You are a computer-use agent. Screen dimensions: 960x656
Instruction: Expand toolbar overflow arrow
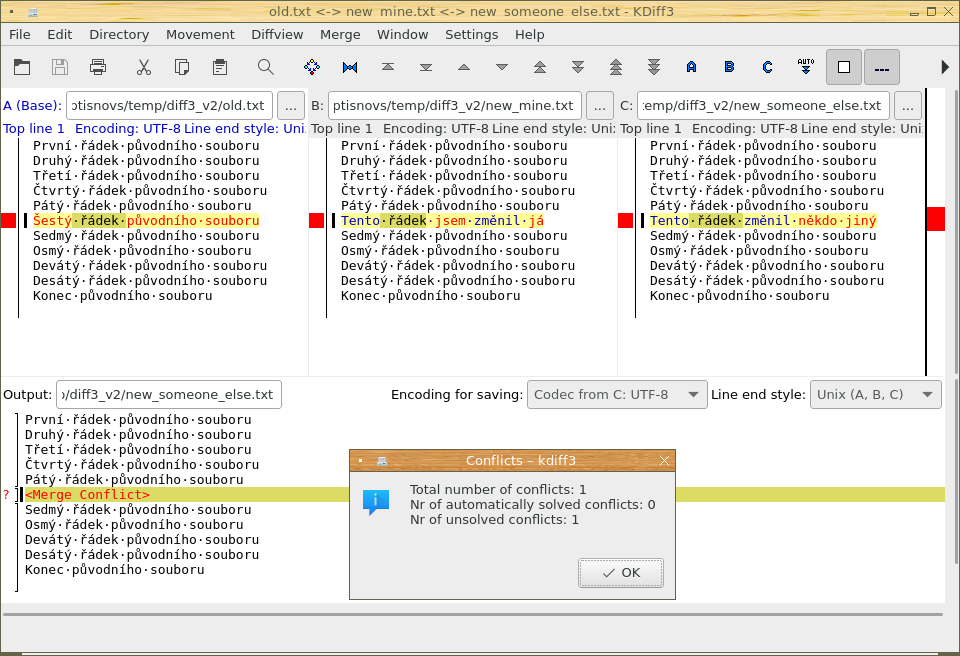tap(945, 67)
